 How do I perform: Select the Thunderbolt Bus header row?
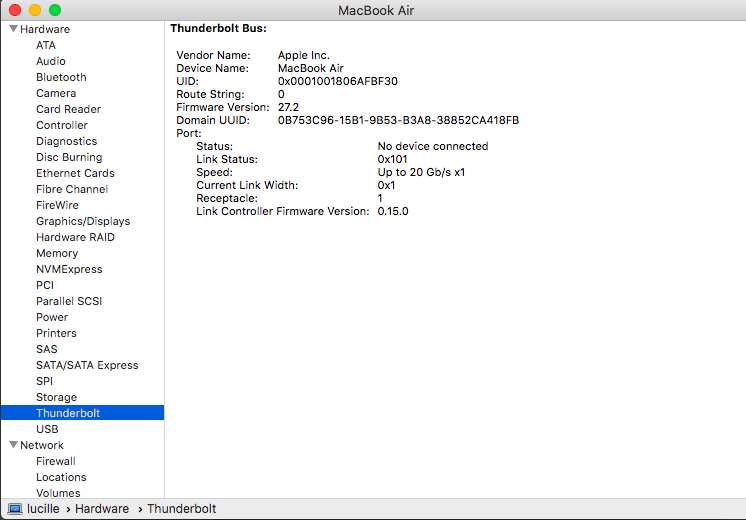coord(218,29)
